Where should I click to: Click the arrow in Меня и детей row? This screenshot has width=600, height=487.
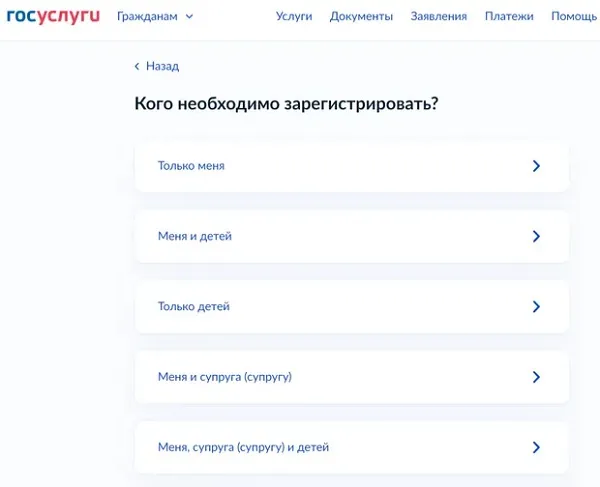coord(536,236)
